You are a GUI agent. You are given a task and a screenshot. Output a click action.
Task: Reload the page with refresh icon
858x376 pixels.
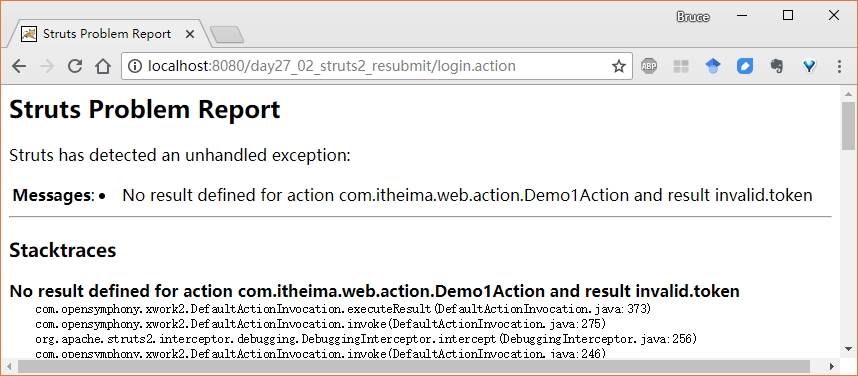click(x=75, y=66)
